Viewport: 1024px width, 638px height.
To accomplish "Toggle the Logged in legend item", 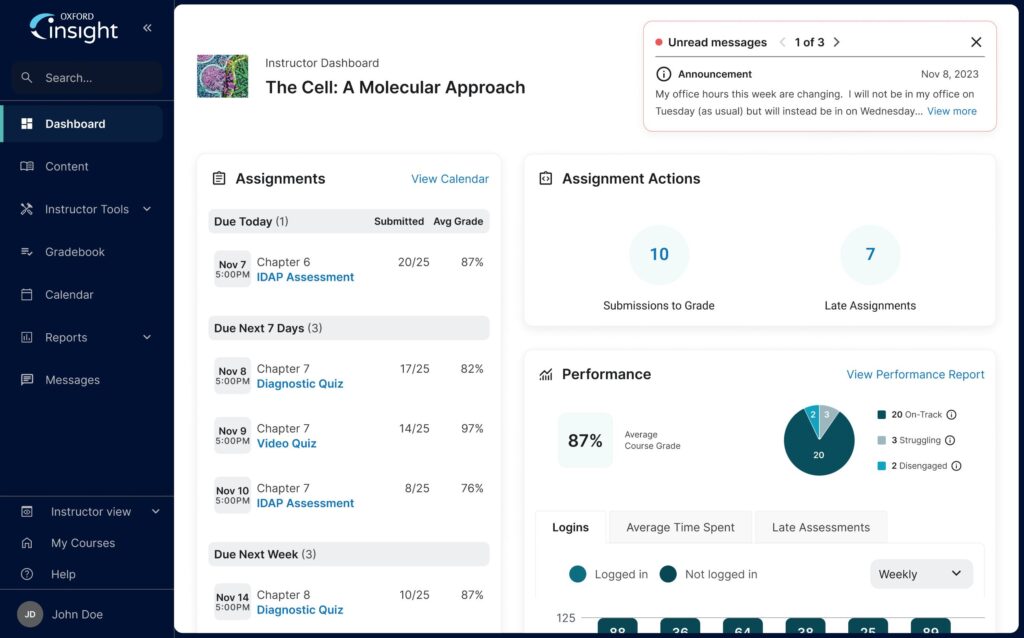I will [608, 574].
